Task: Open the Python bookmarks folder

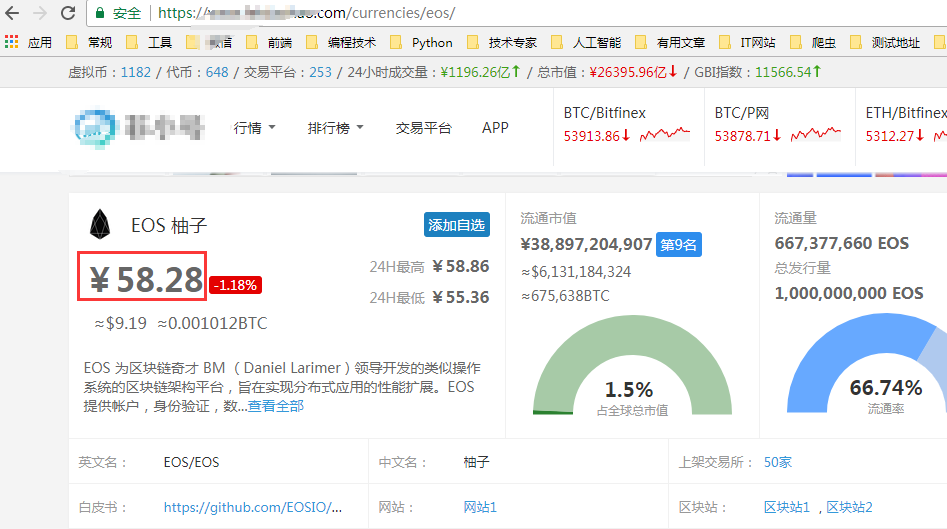Action: coord(421,42)
